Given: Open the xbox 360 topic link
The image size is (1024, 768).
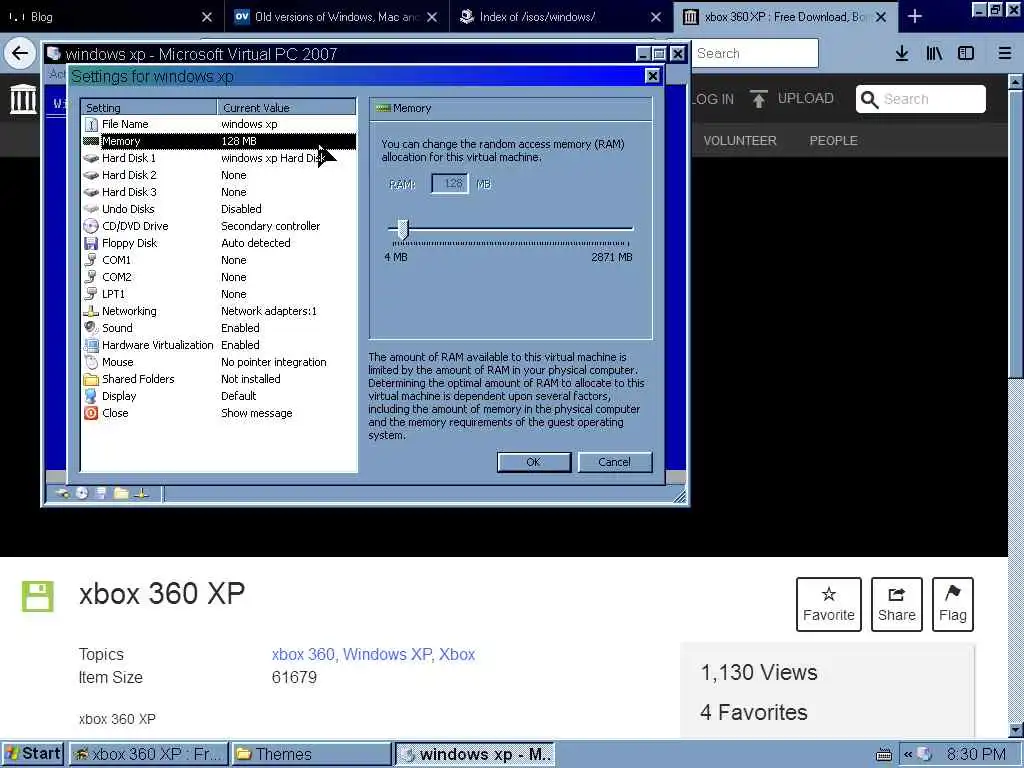Looking at the screenshot, I should (x=304, y=654).
